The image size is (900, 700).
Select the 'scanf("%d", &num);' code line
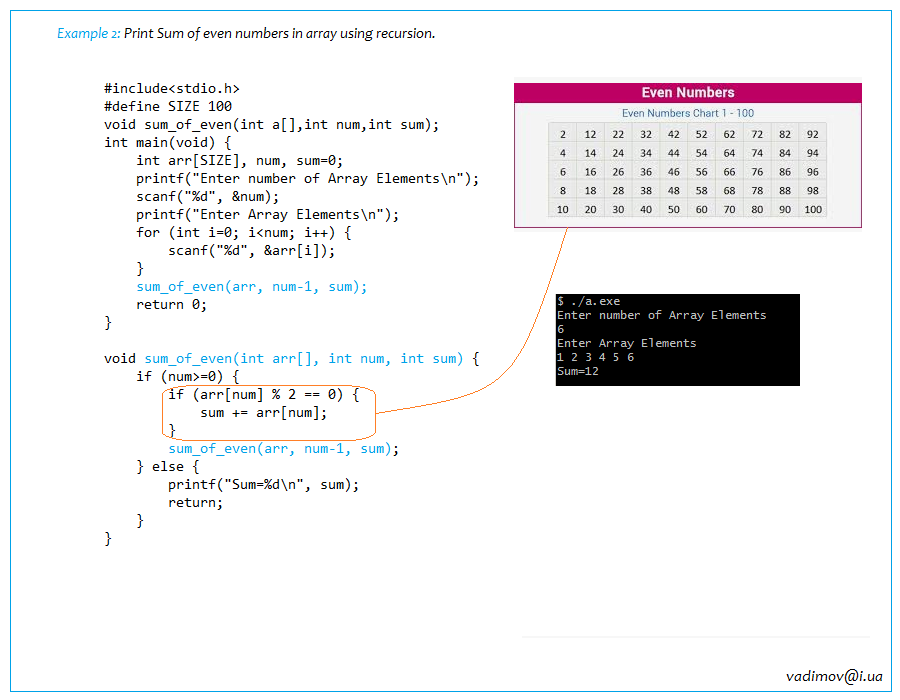coord(207,197)
